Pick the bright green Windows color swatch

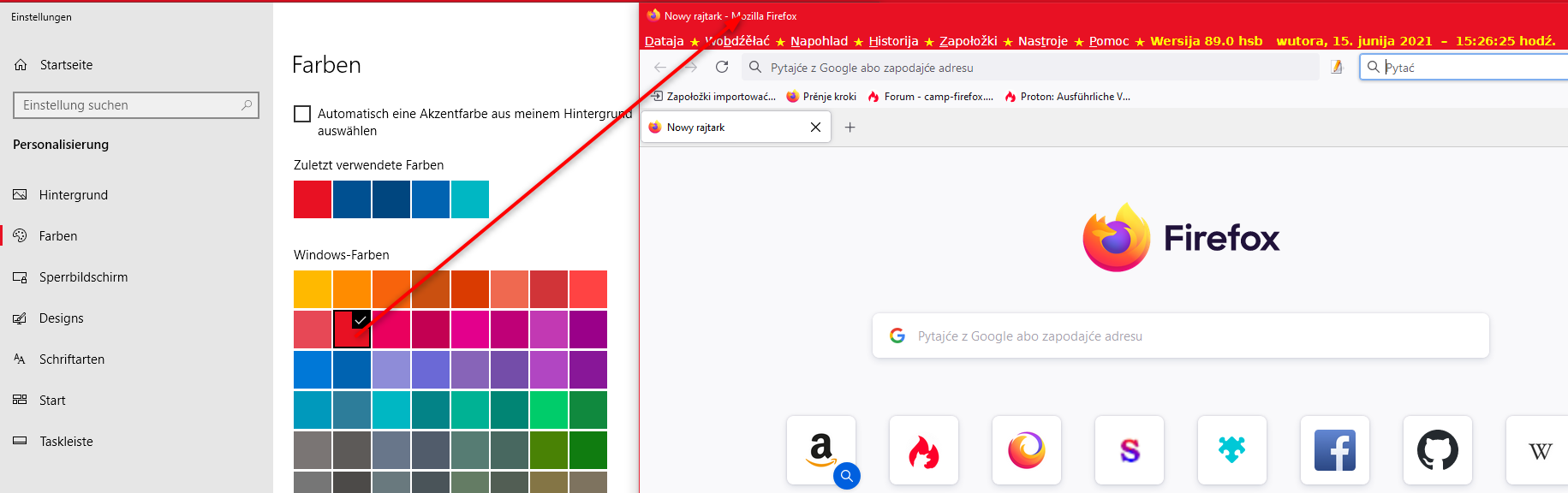549,410
